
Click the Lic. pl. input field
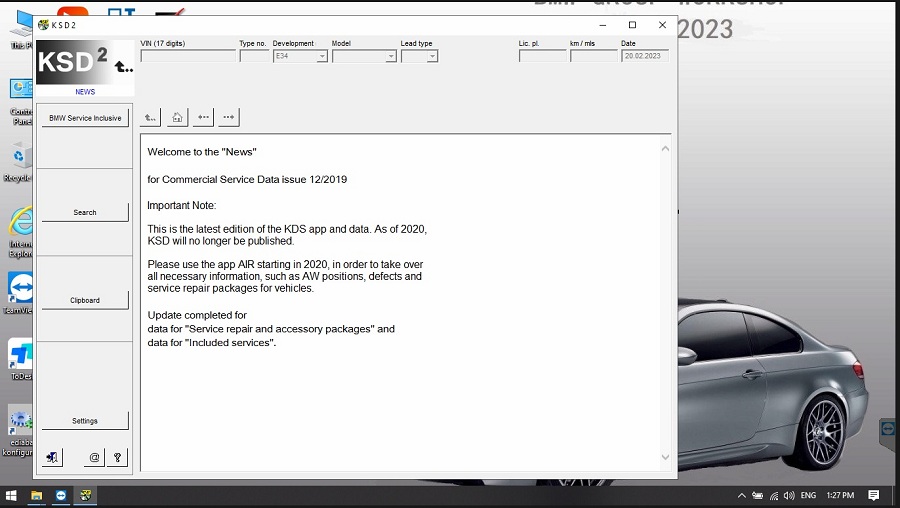[x=542, y=56]
